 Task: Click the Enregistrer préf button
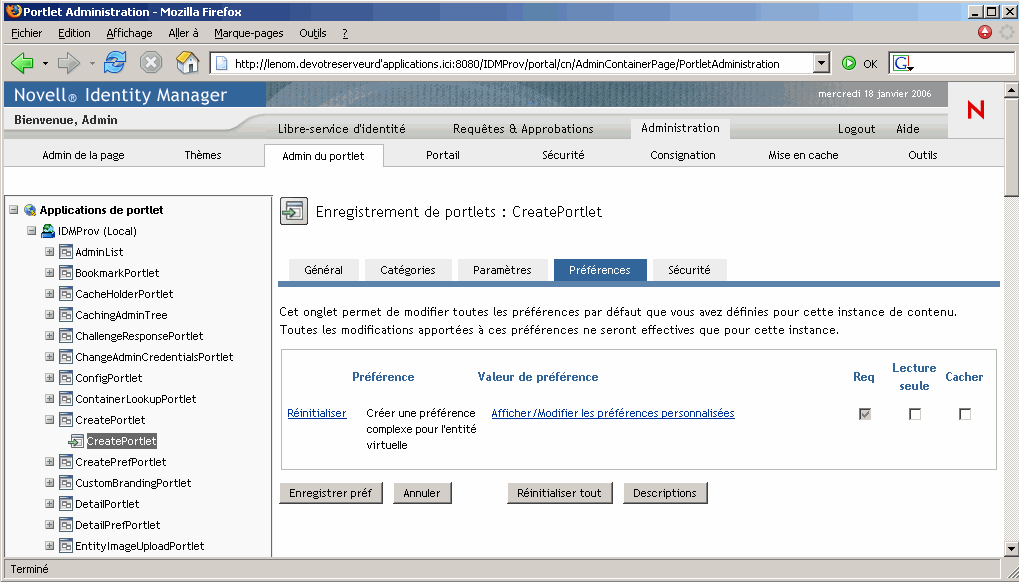(330, 493)
